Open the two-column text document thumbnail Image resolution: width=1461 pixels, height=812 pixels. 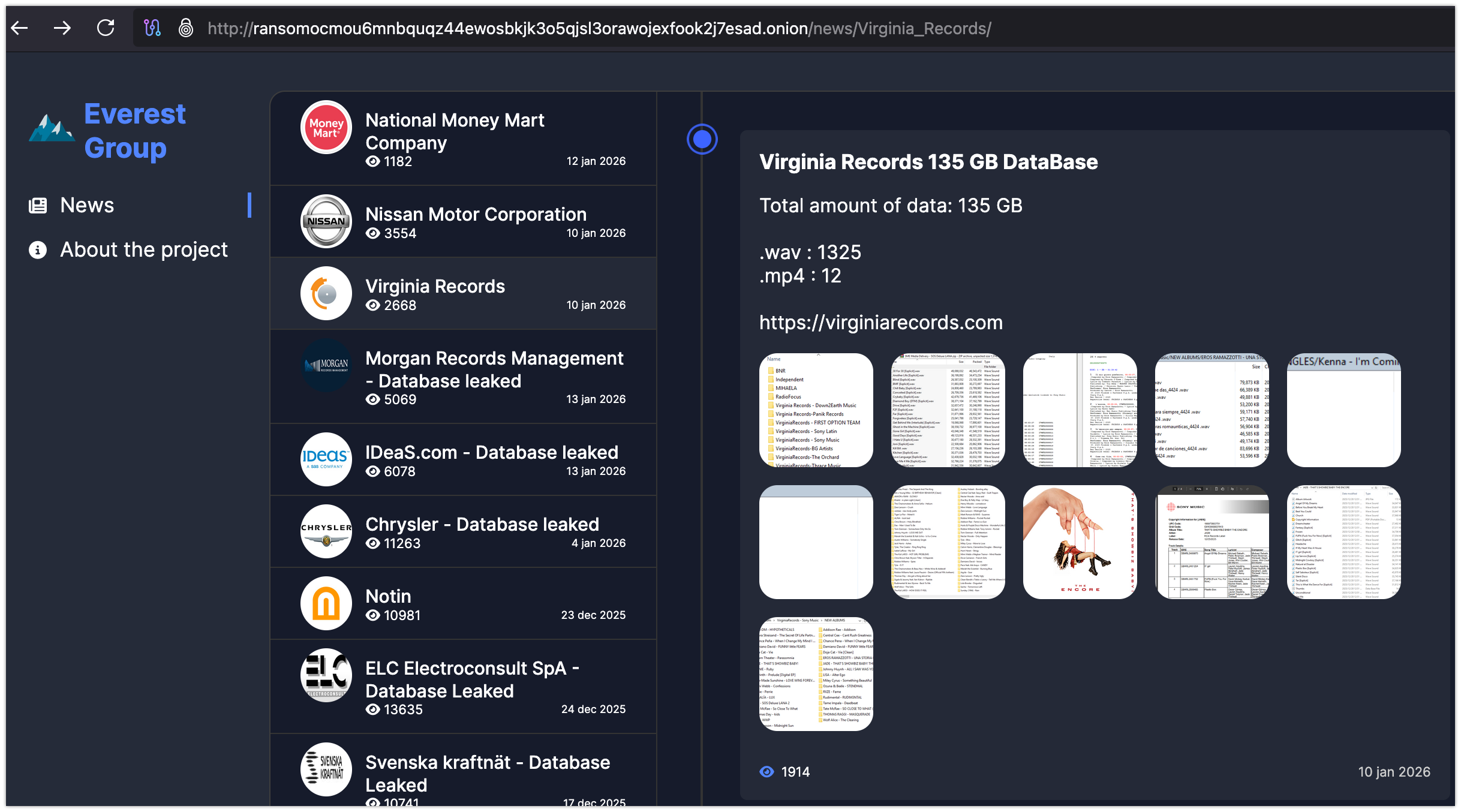click(1080, 410)
